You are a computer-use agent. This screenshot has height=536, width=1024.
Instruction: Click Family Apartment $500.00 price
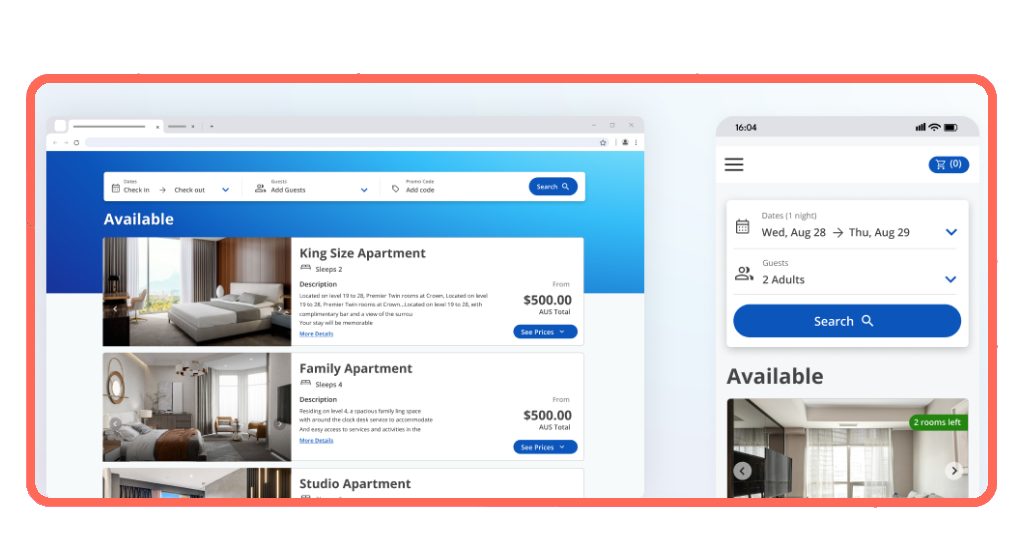click(x=547, y=415)
